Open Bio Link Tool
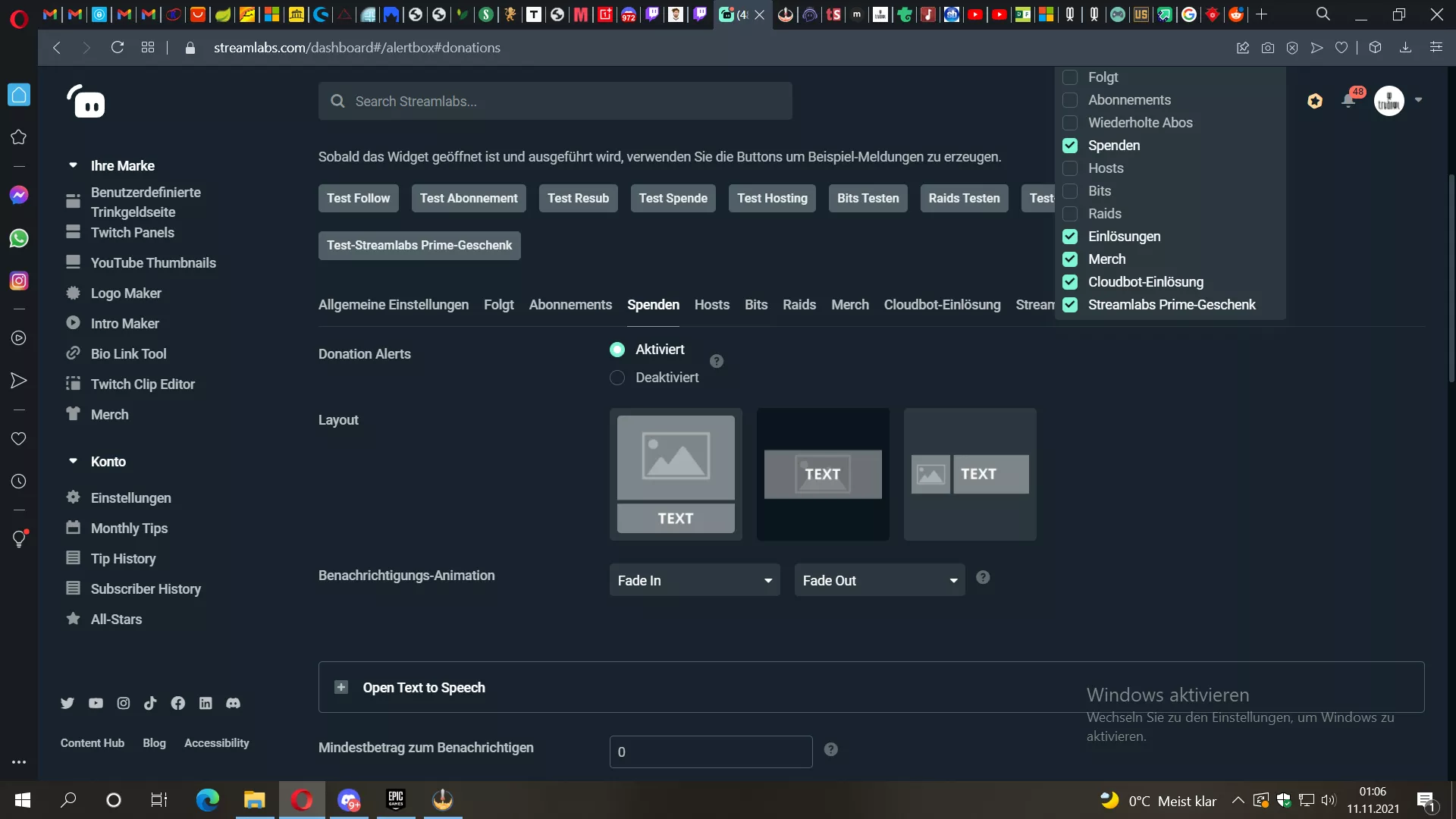This screenshot has width=1456, height=819. 129,353
